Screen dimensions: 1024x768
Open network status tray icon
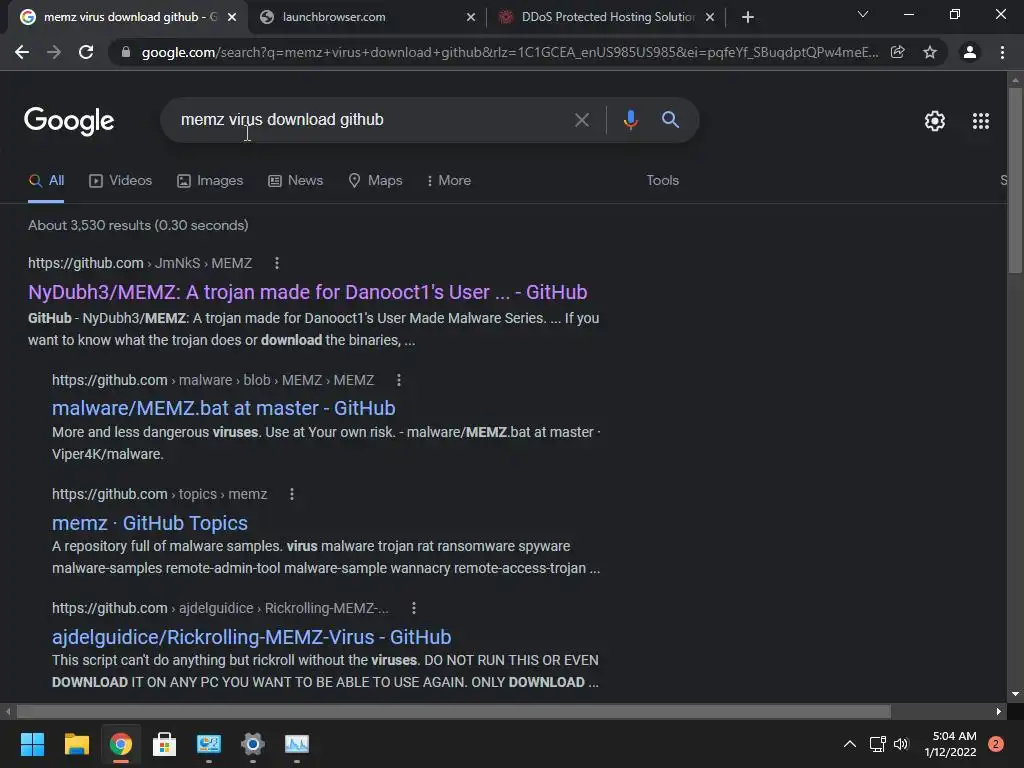coord(877,744)
